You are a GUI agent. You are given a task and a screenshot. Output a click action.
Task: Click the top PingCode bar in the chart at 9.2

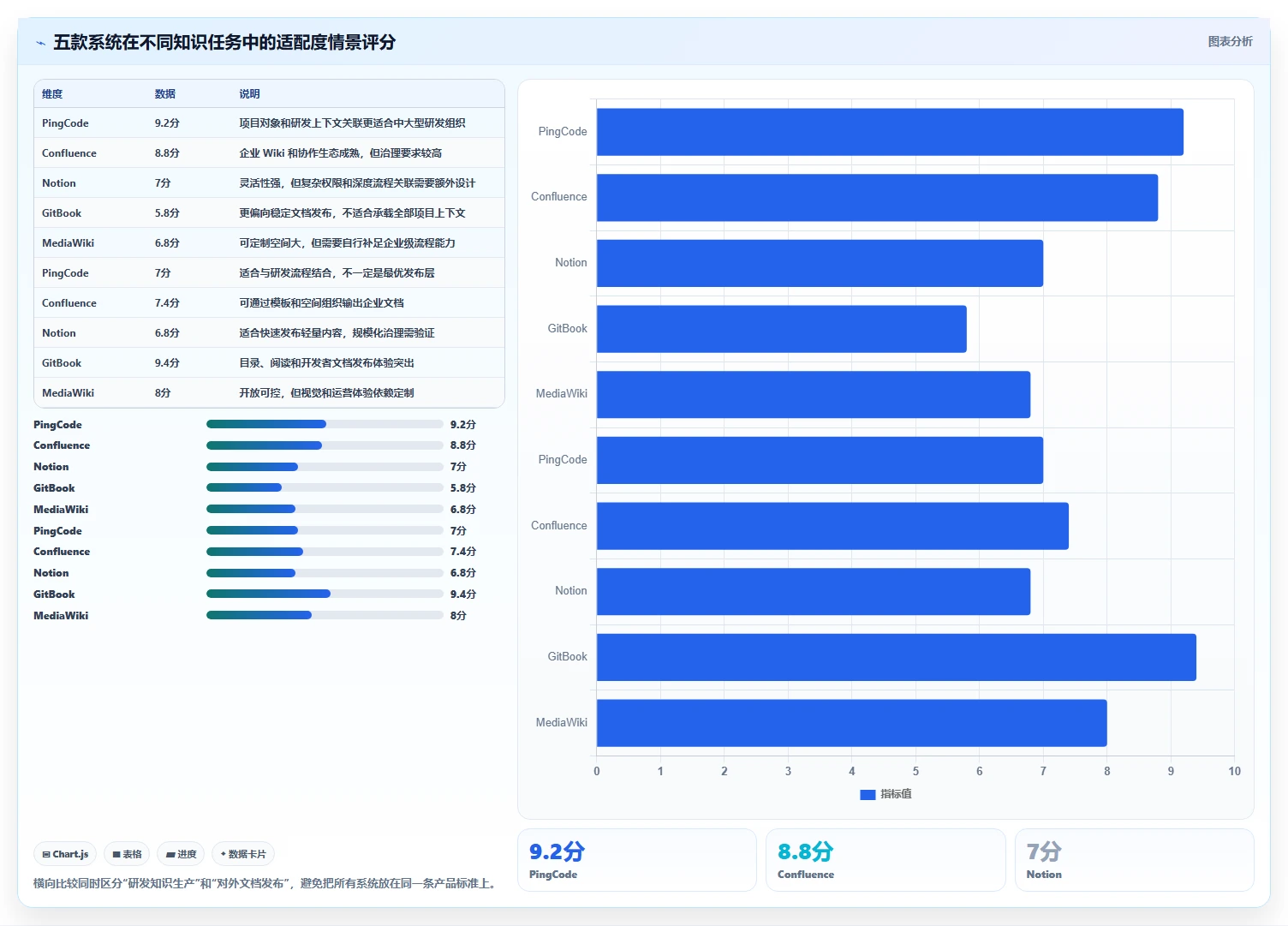click(890, 132)
